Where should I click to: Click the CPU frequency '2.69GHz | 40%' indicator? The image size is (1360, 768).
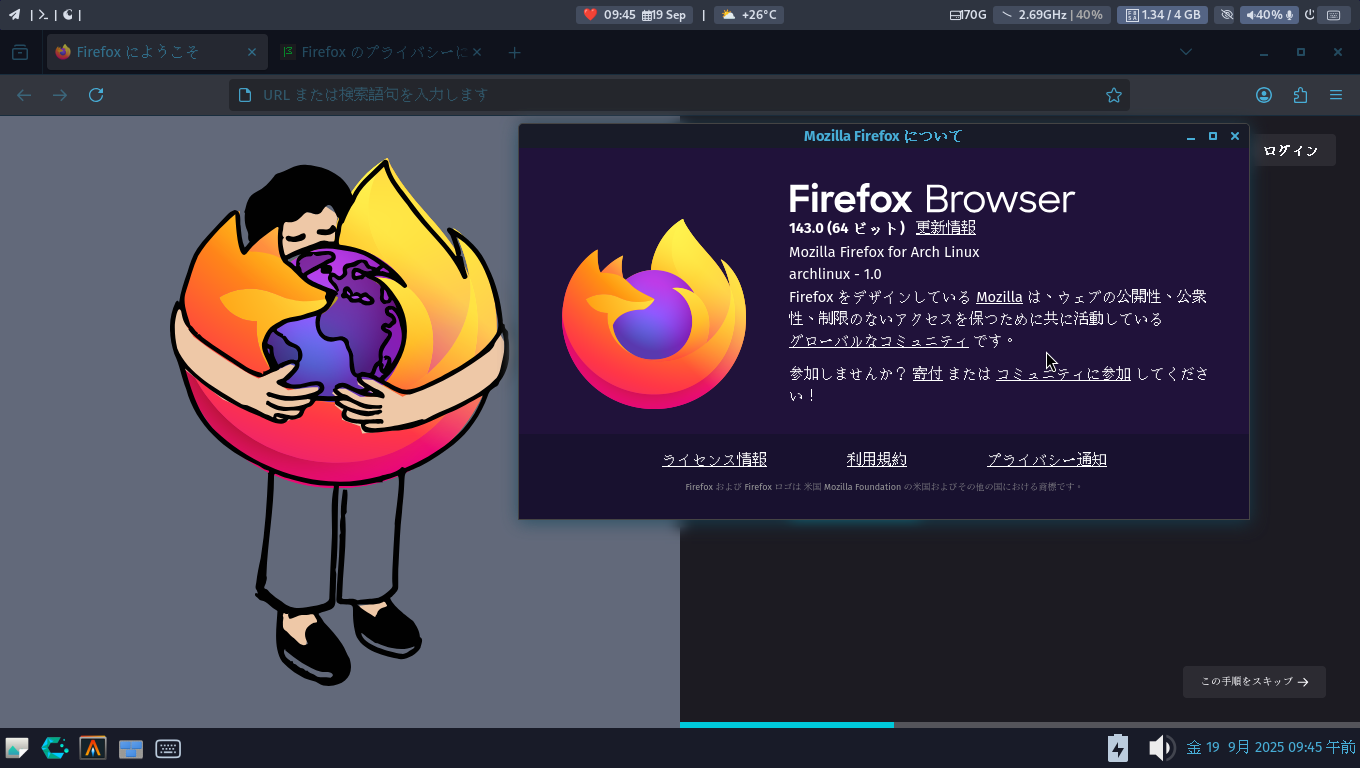click(1051, 15)
